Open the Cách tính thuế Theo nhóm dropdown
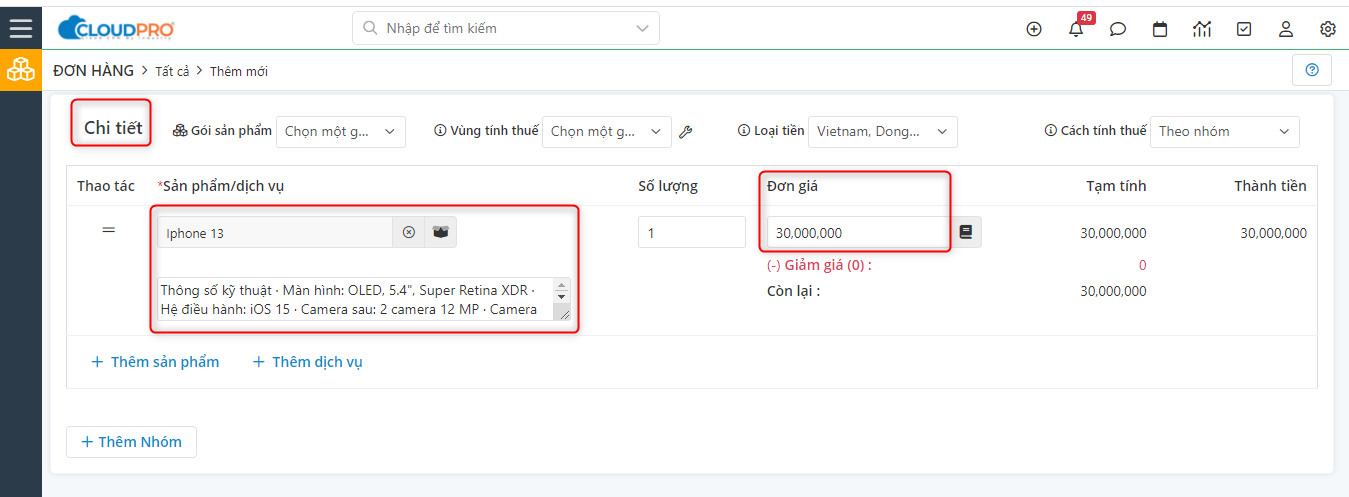The image size is (1349, 497). pos(1225,131)
